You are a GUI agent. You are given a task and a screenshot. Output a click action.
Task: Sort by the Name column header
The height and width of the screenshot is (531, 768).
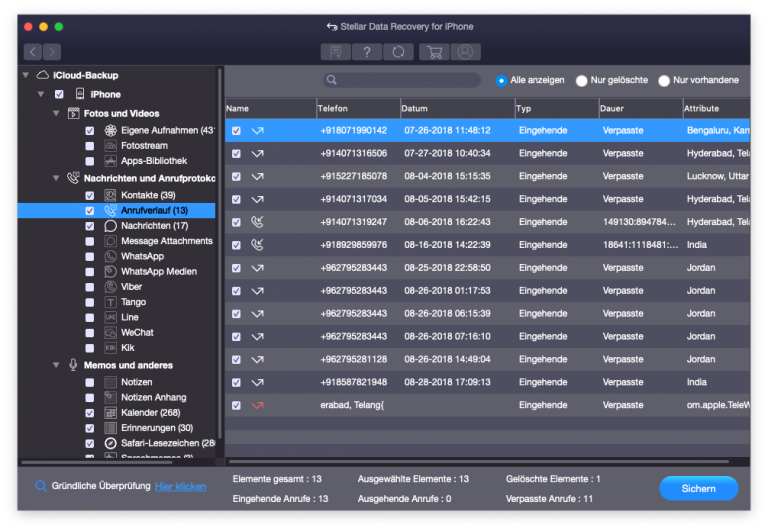click(x=270, y=108)
